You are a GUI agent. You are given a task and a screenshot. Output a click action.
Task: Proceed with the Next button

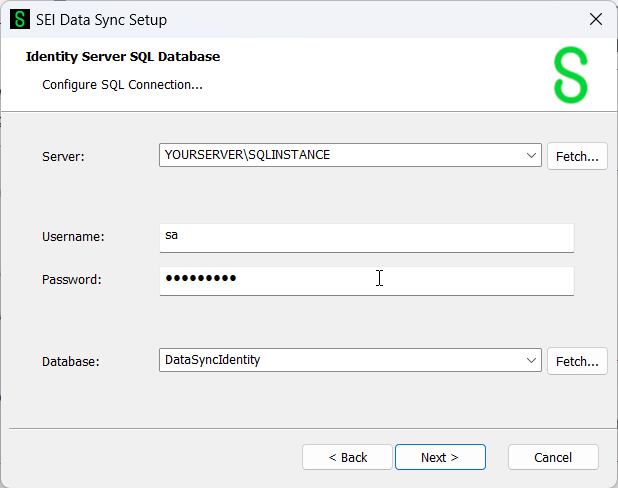pos(440,457)
